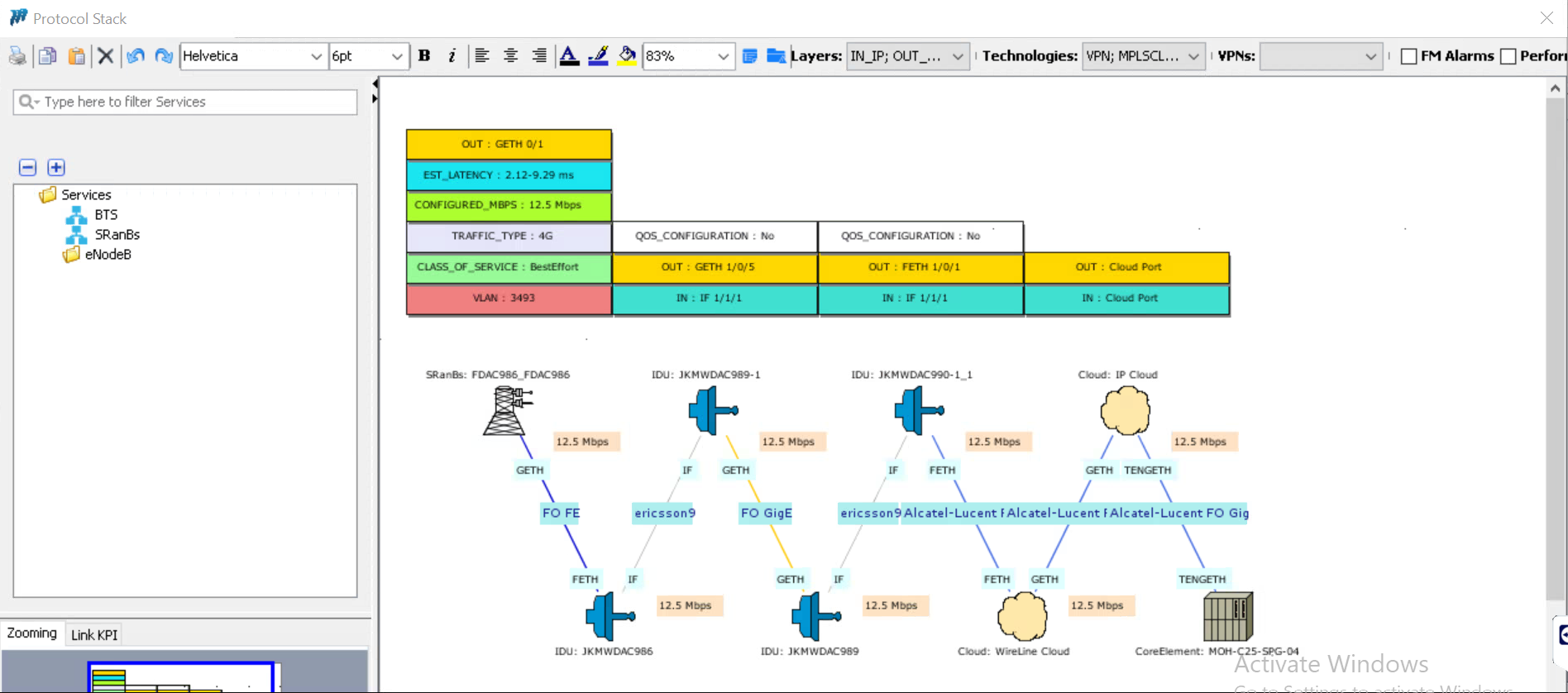Select the eNodeB folder in tree
The image size is (1568, 693).
coord(108,255)
